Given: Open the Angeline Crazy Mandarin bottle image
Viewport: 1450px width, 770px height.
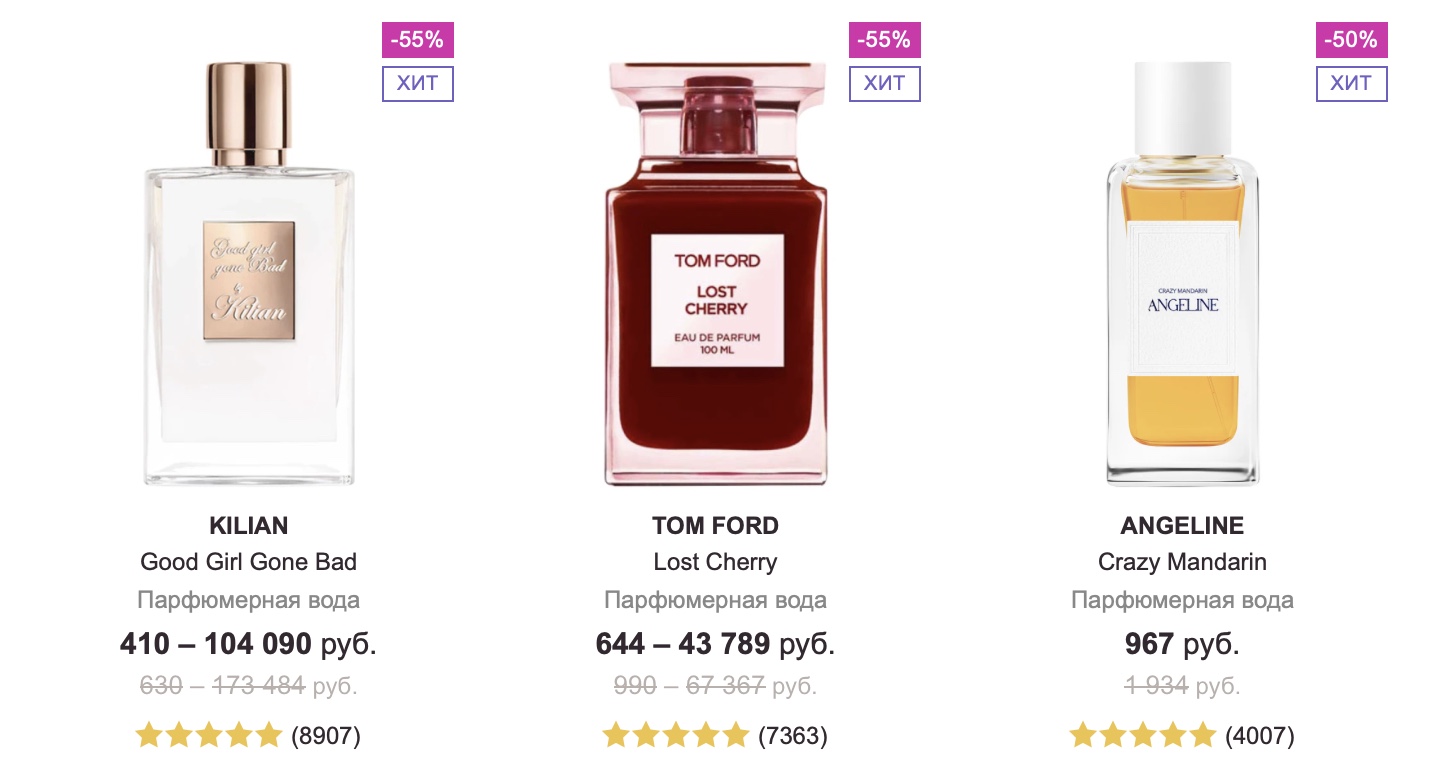Looking at the screenshot, I should click(x=1183, y=274).
